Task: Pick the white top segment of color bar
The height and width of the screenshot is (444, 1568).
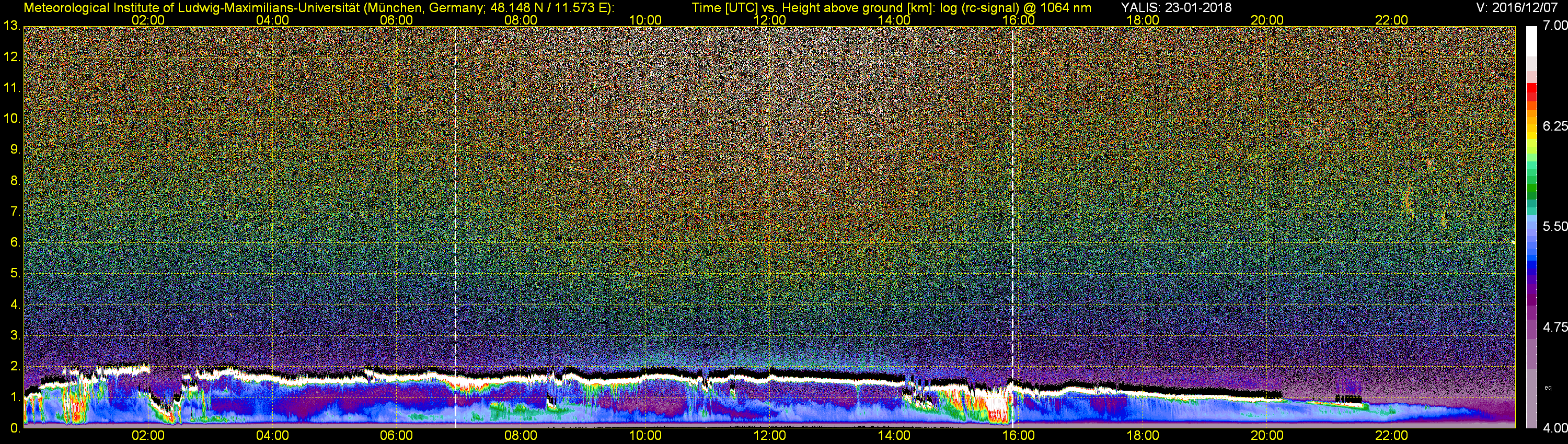Action: [1531, 41]
